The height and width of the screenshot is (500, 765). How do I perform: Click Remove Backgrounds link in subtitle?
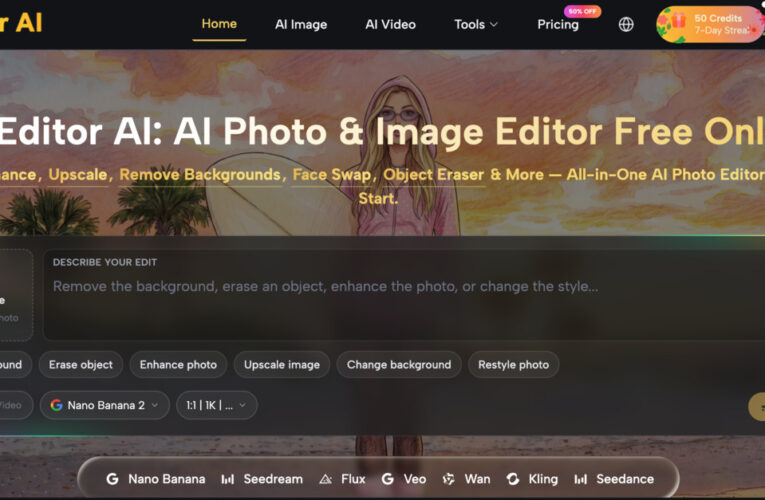[x=200, y=175]
